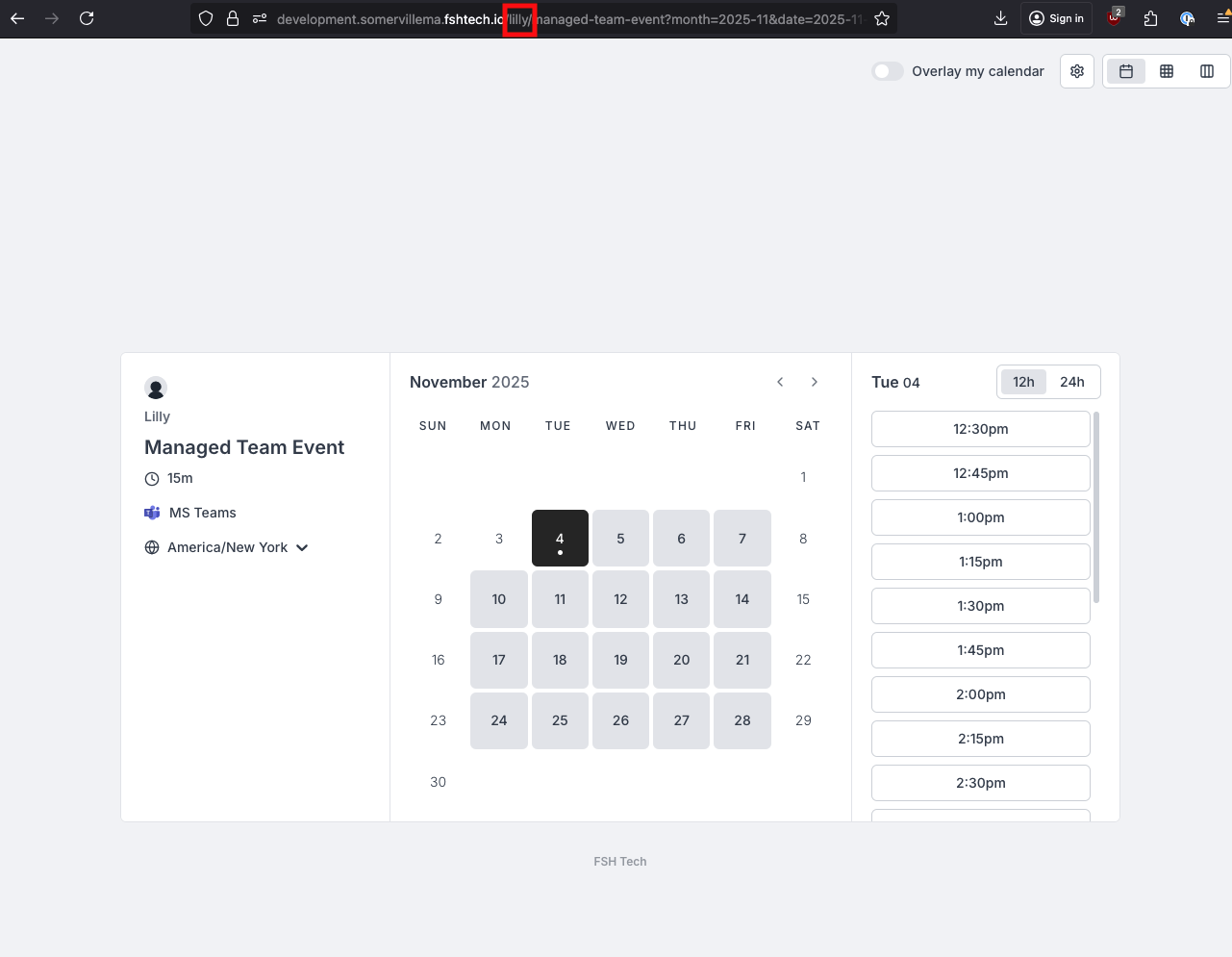Switch to the column view icon
Screen dimensions: 1232x957
coord(1207,71)
